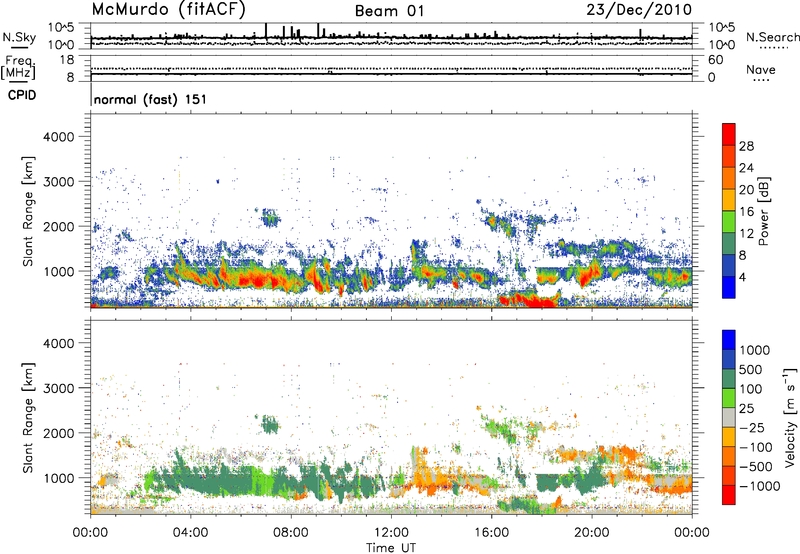Select the Freq. [MHz] axis label

point(18,67)
